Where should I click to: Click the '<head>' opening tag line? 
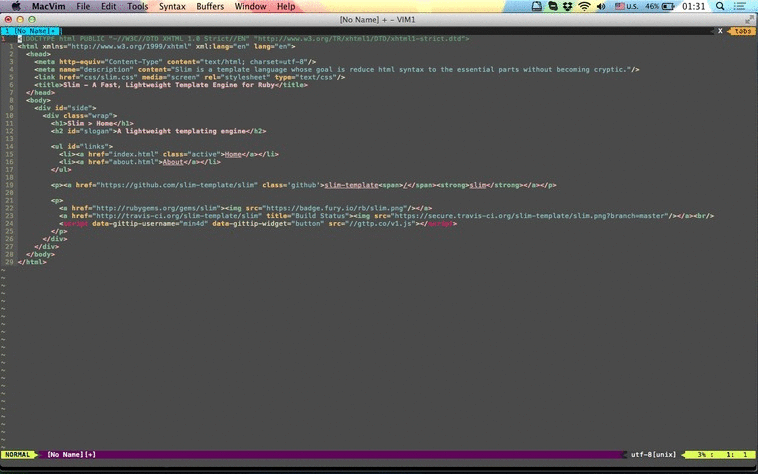[x=38, y=54]
